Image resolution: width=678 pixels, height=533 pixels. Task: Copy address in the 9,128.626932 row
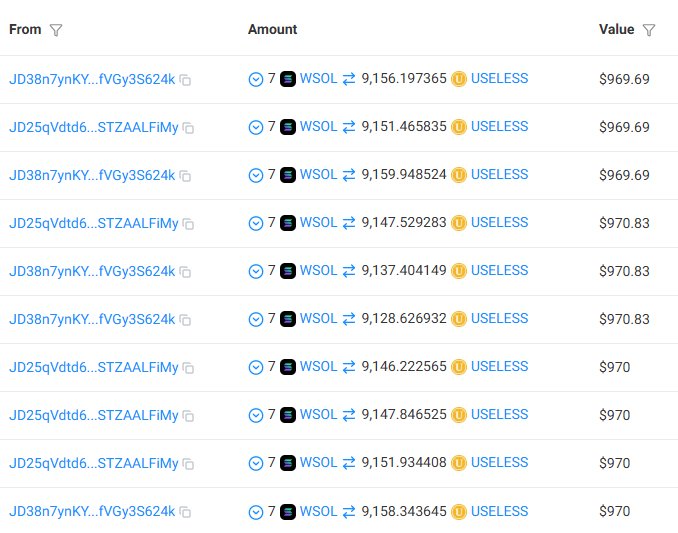click(x=185, y=320)
